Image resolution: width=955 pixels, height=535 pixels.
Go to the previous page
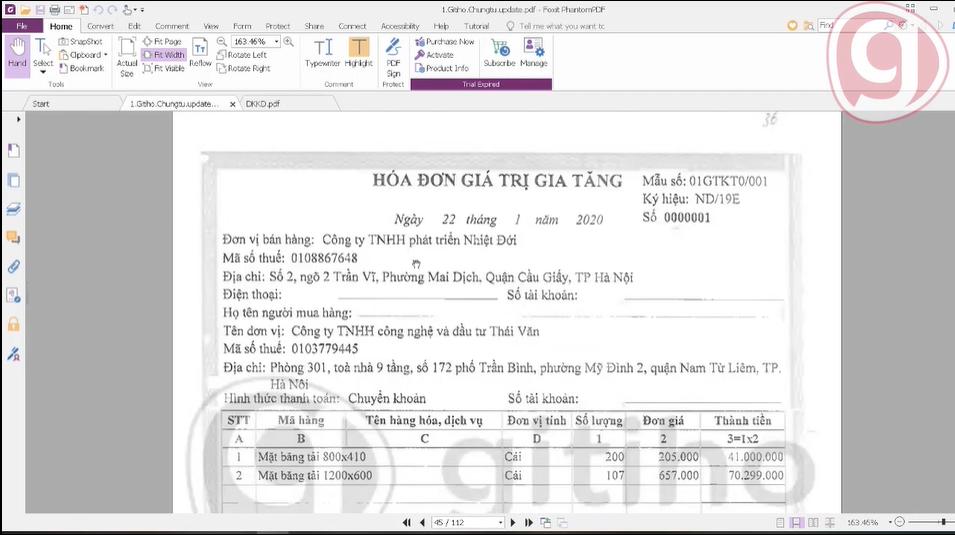[x=422, y=522]
